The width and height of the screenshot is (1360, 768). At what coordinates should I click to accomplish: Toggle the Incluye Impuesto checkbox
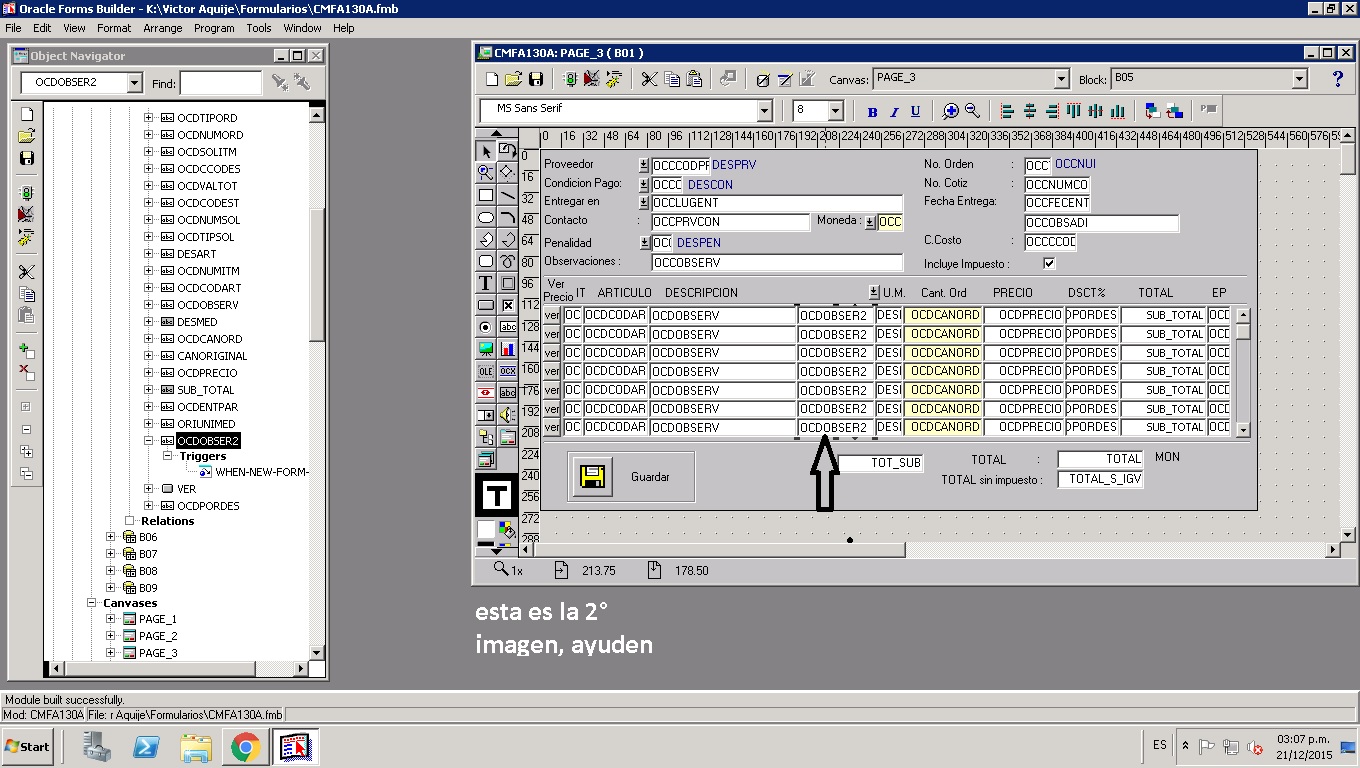(1049, 264)
